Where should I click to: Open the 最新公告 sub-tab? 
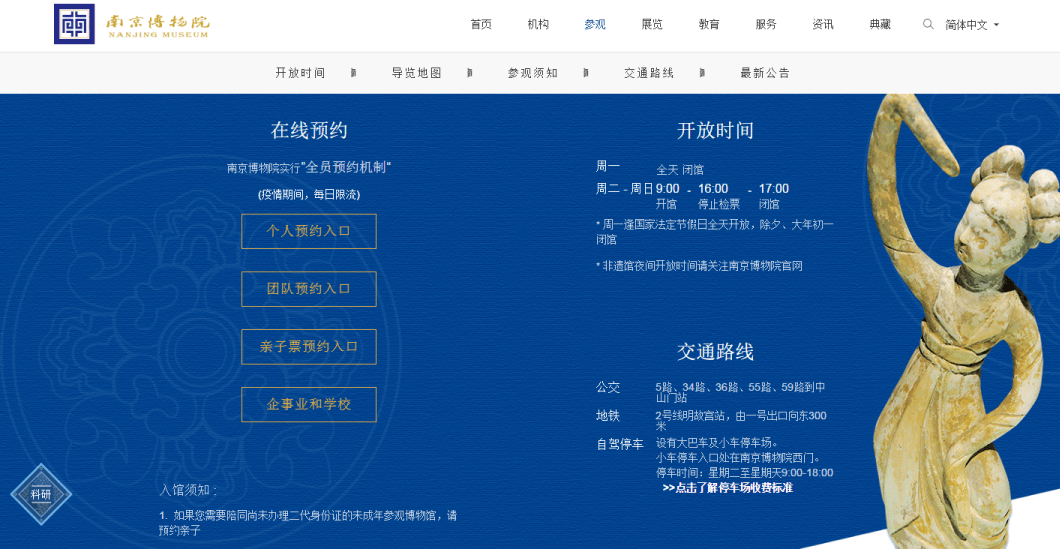(x=765, y=73)
